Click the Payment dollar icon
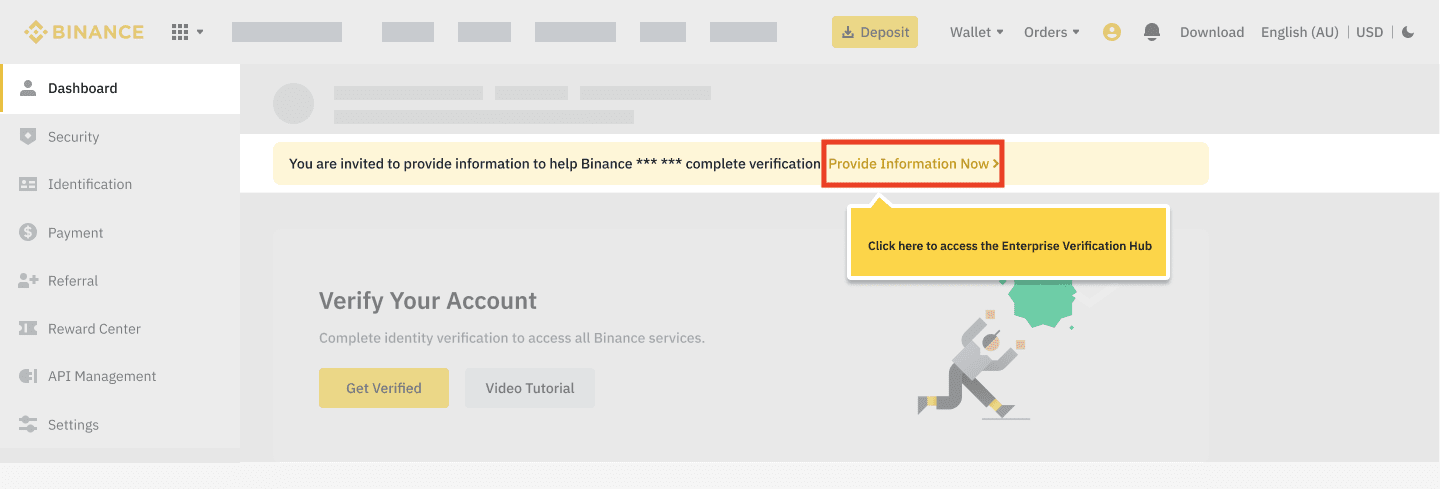 (28, 233)
